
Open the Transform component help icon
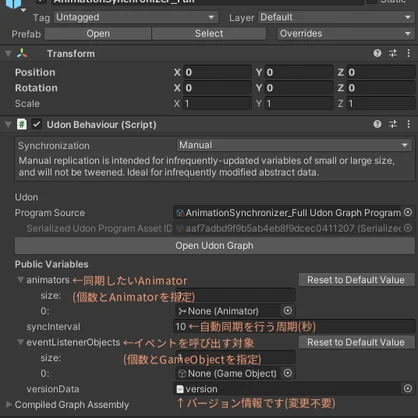click(x=377, y=53)
